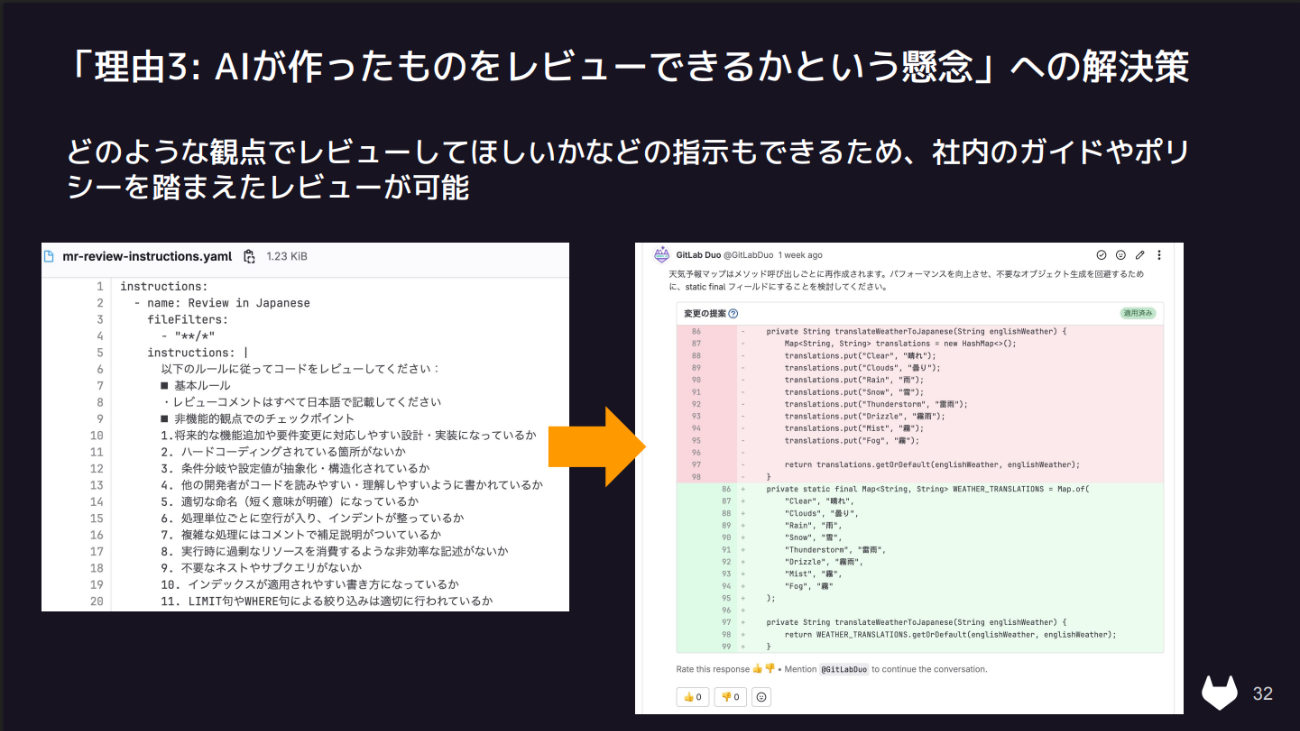Click the YAML file type icon
This screenshot has width=1300, height=731.
click(x=49, y=257)
